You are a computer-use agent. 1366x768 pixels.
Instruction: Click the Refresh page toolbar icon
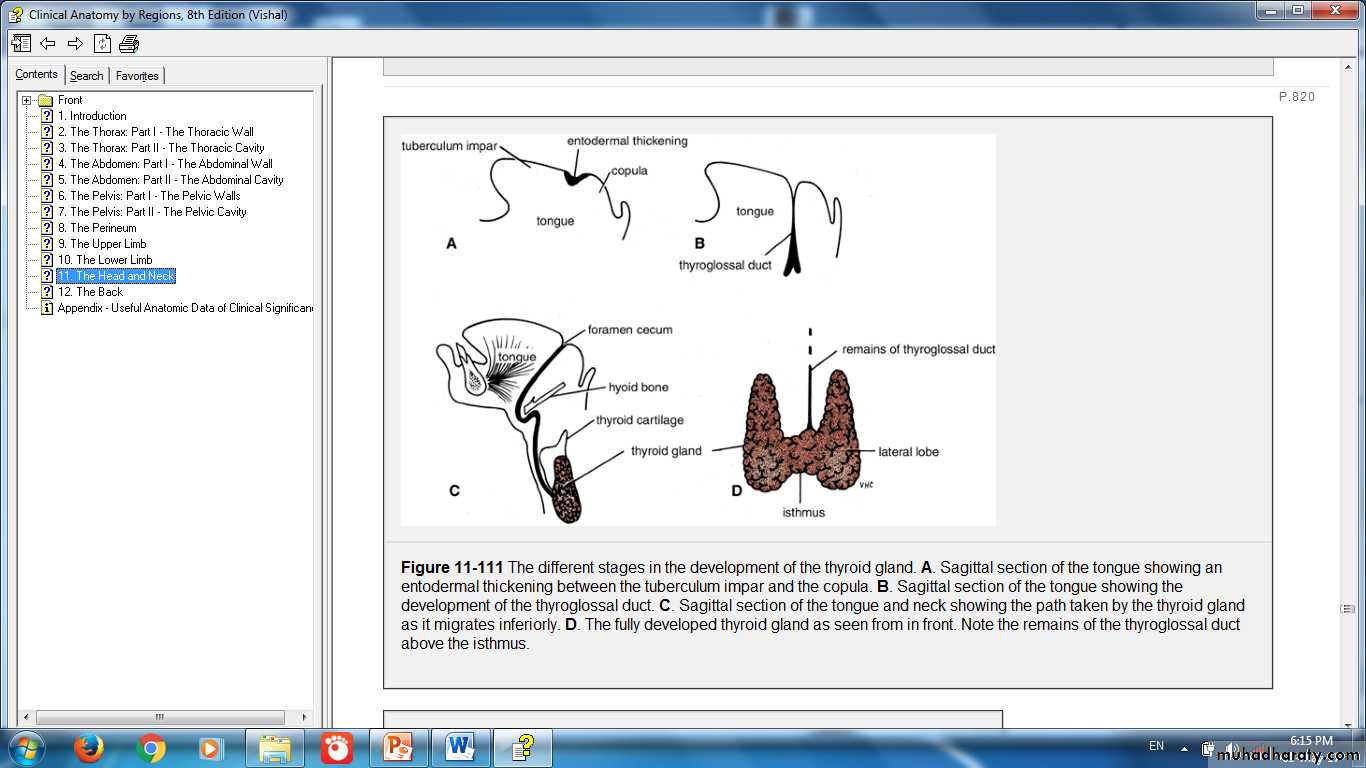pos(102,43)
